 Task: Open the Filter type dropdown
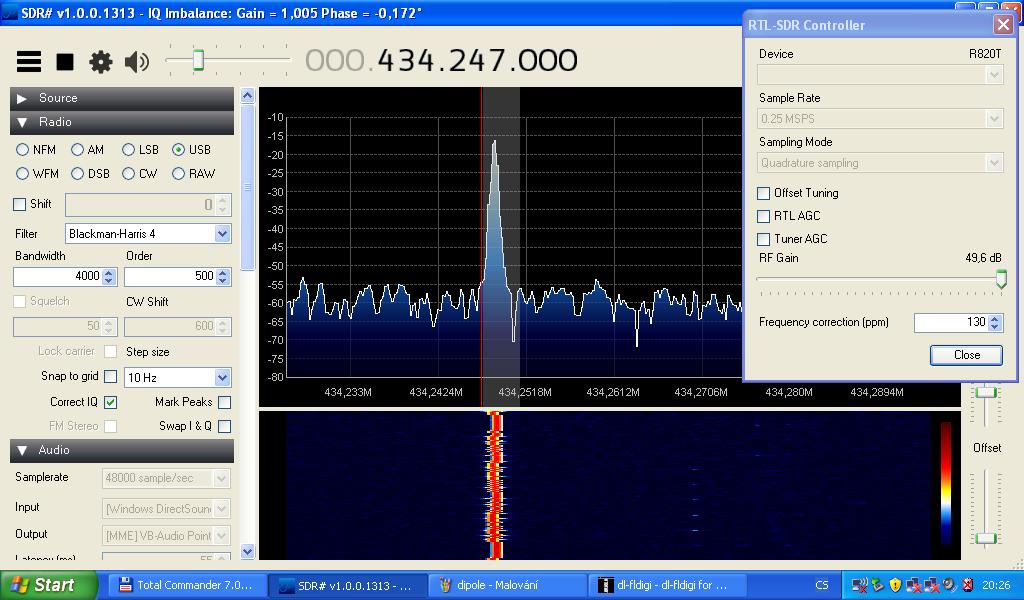coord(223,234)
